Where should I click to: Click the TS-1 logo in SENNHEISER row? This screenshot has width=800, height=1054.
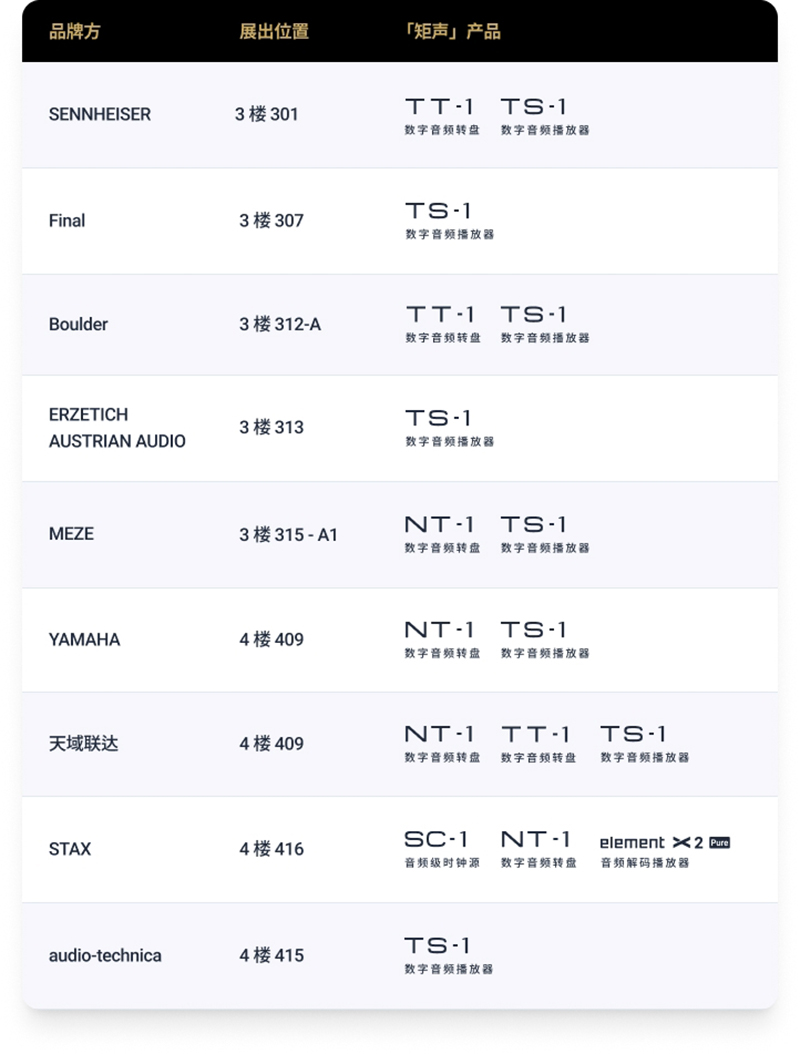tap(534, 106)
